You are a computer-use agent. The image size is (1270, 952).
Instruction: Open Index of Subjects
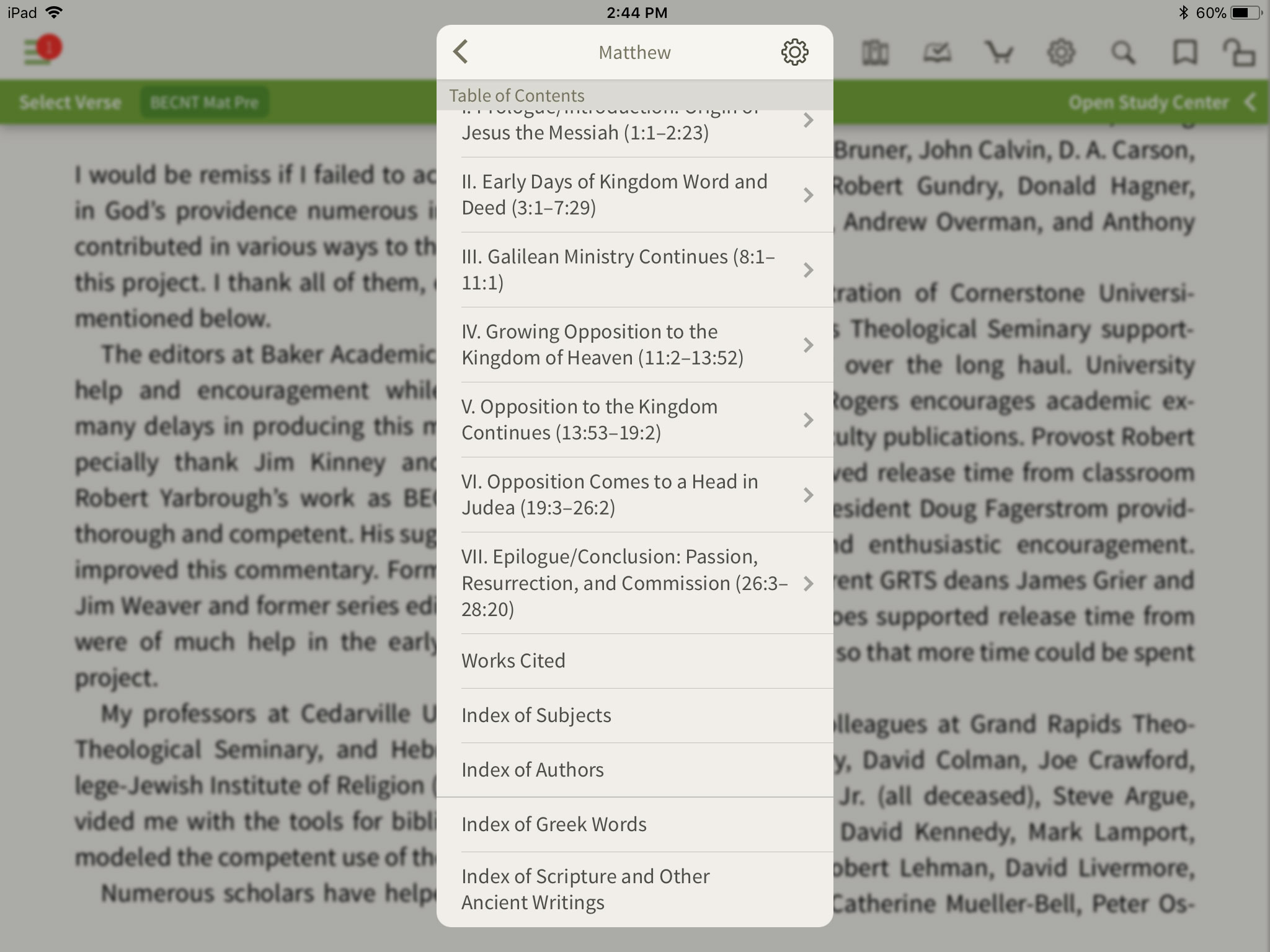(536, 715)
